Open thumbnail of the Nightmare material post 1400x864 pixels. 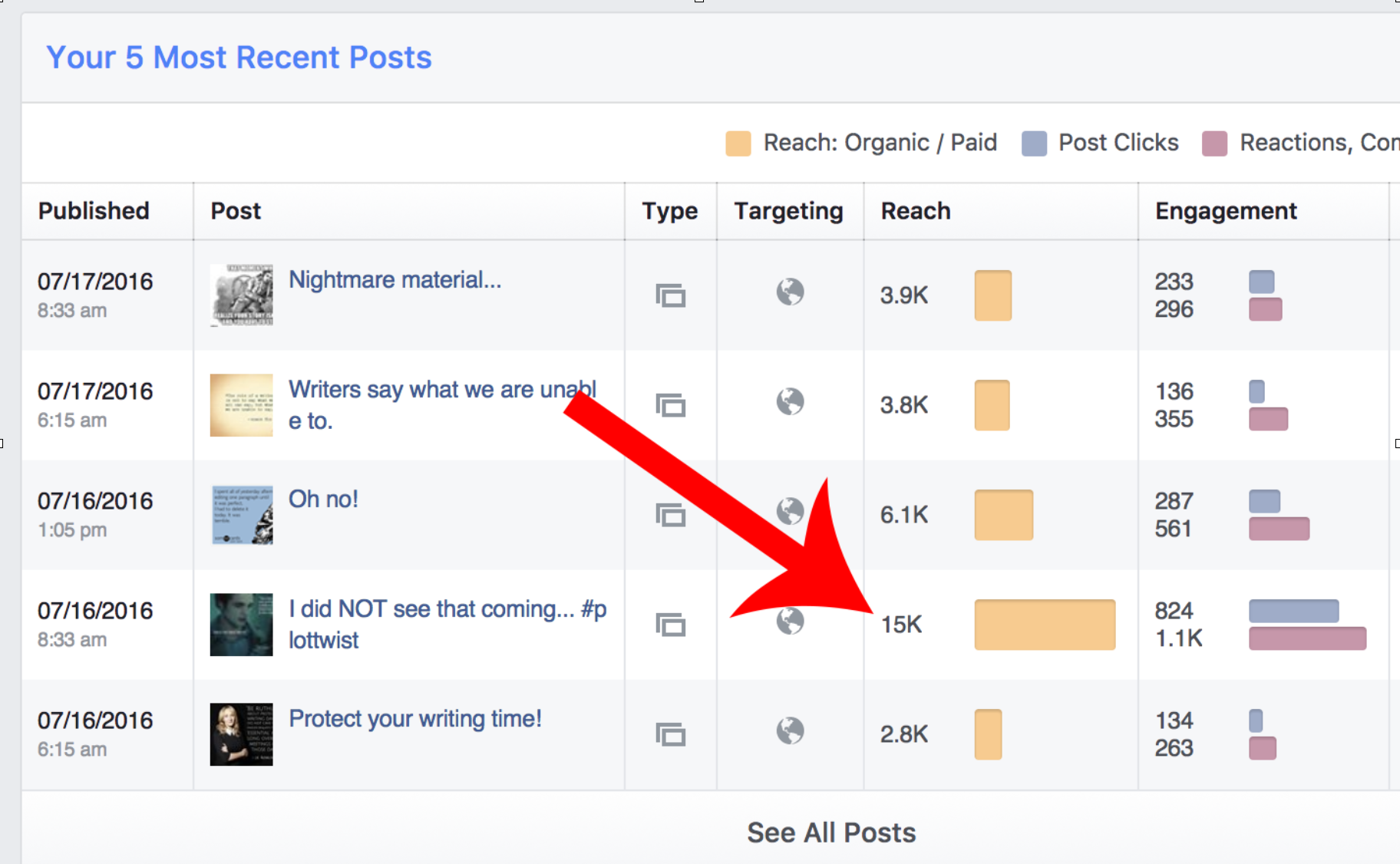coord(241,295)
